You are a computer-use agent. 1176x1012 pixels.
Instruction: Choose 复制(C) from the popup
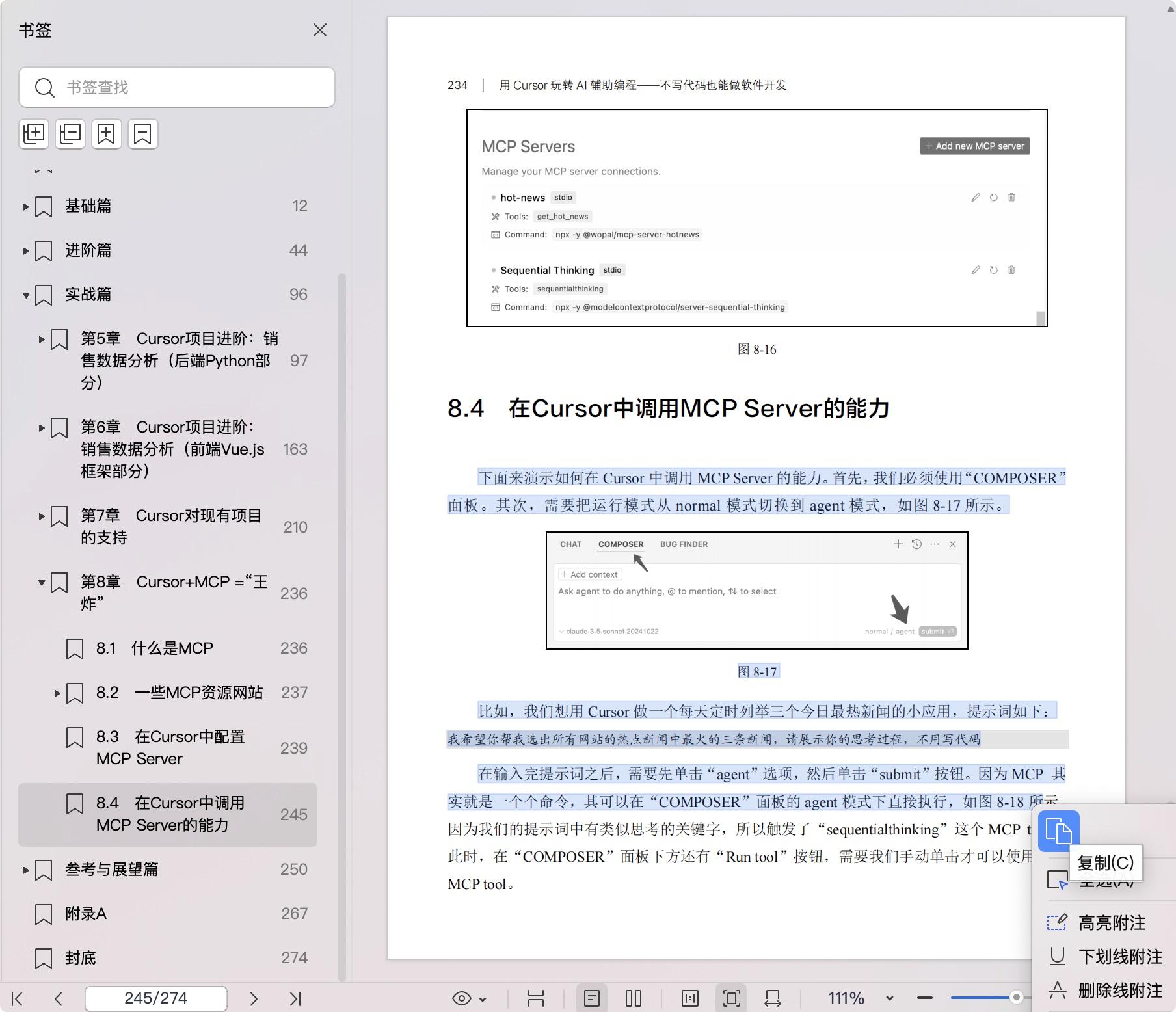pyautogui.click(x=1106, y=862)
